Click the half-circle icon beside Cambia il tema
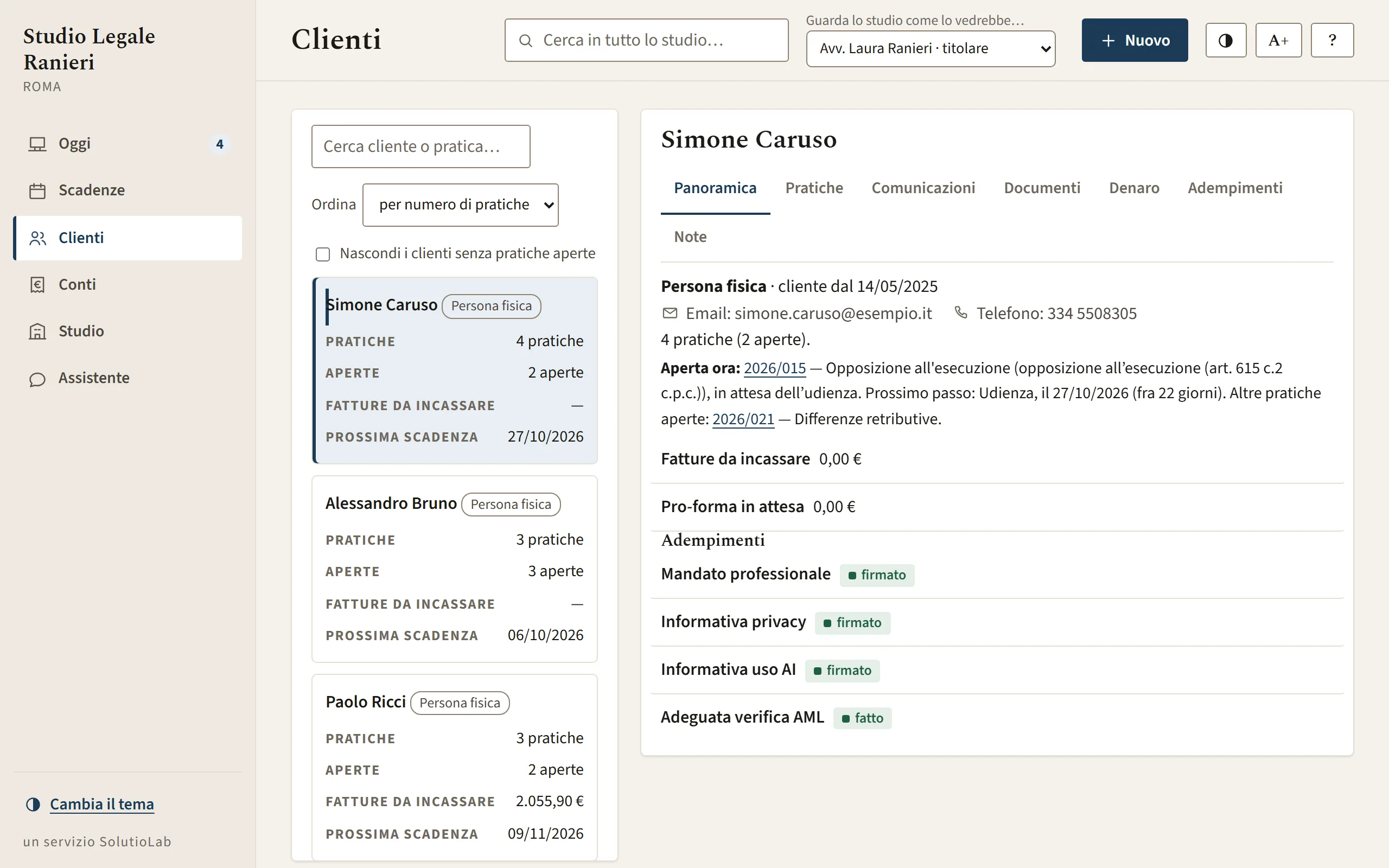The image size is (1389, 868). pyautogui.click(x=33, y=805)
